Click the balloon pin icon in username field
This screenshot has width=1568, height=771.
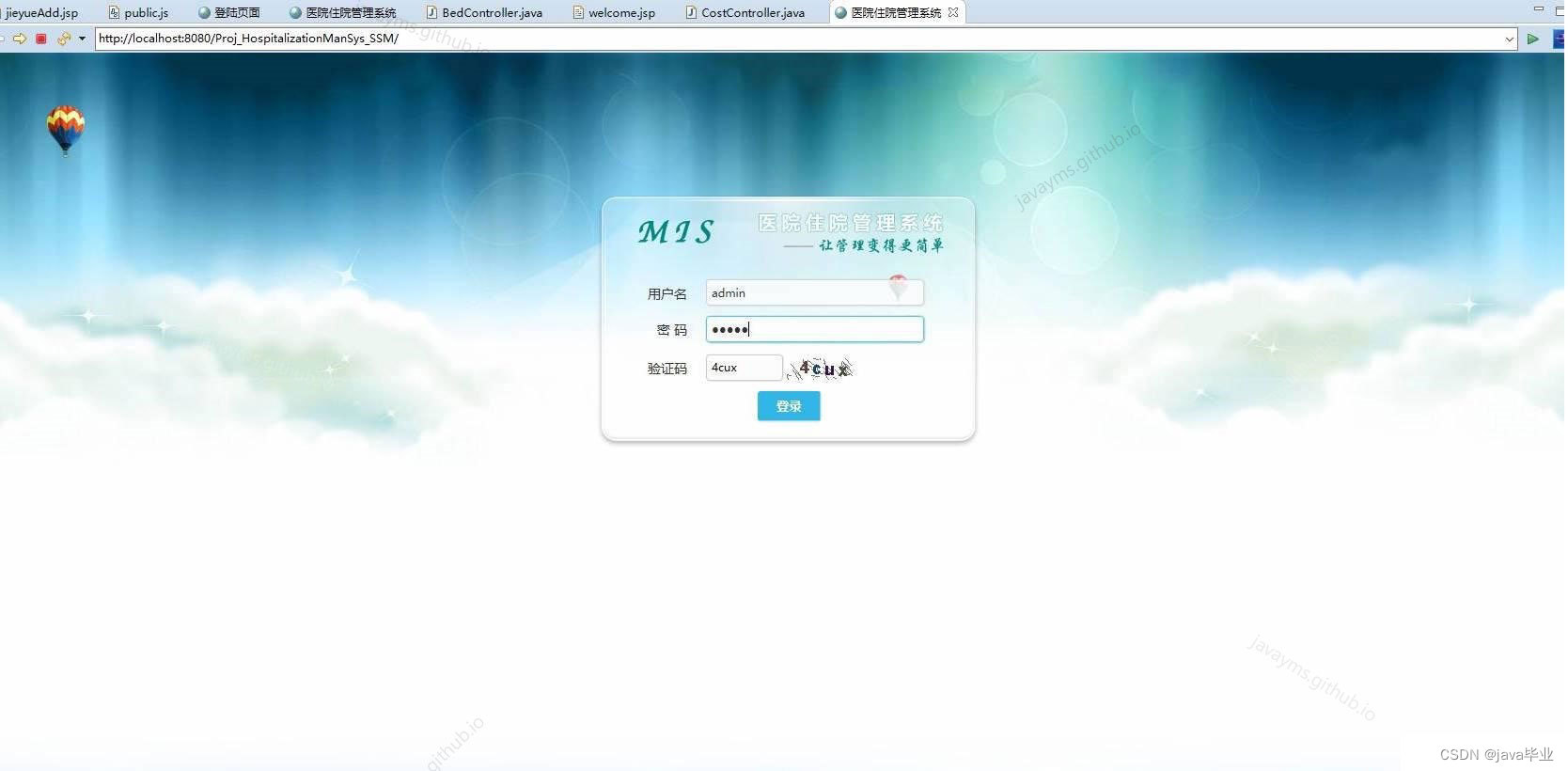click(899, 287)
